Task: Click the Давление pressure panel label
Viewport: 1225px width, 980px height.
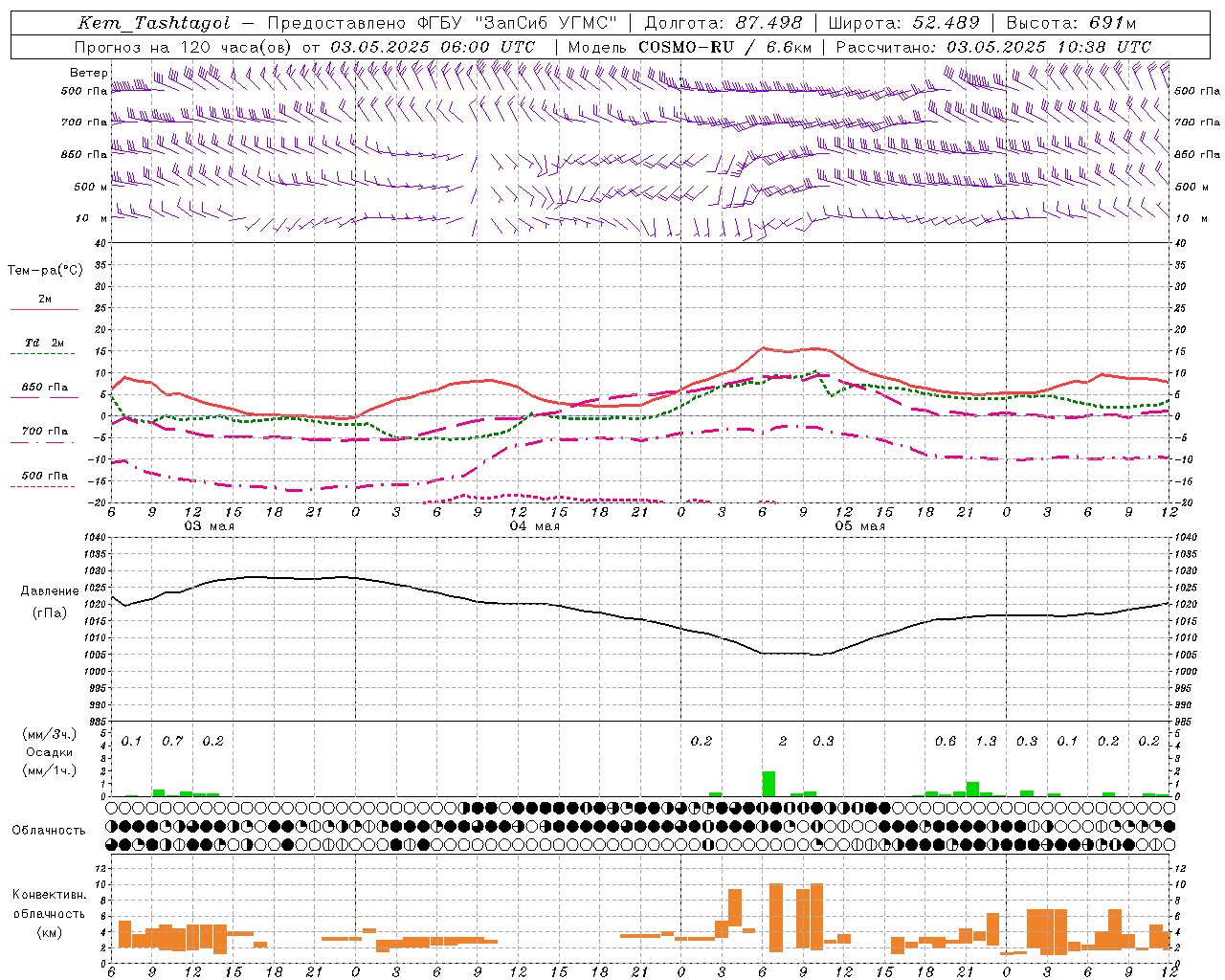Action: pyautogui.click(x=50, y=590)
